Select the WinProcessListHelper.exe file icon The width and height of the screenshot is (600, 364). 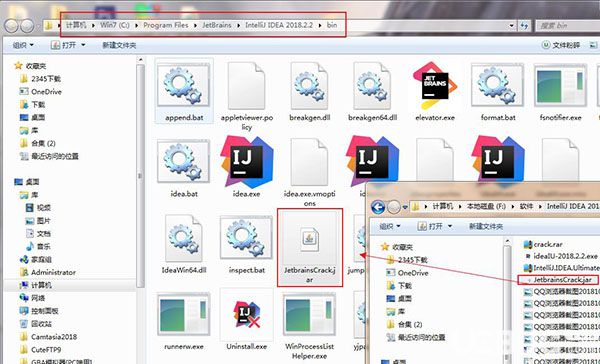(309, 314)
